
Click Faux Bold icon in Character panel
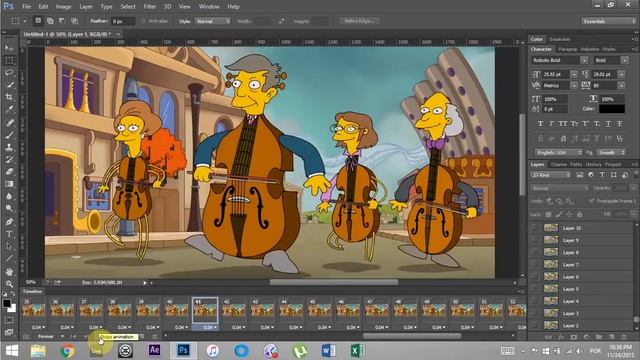click(540, 124)
